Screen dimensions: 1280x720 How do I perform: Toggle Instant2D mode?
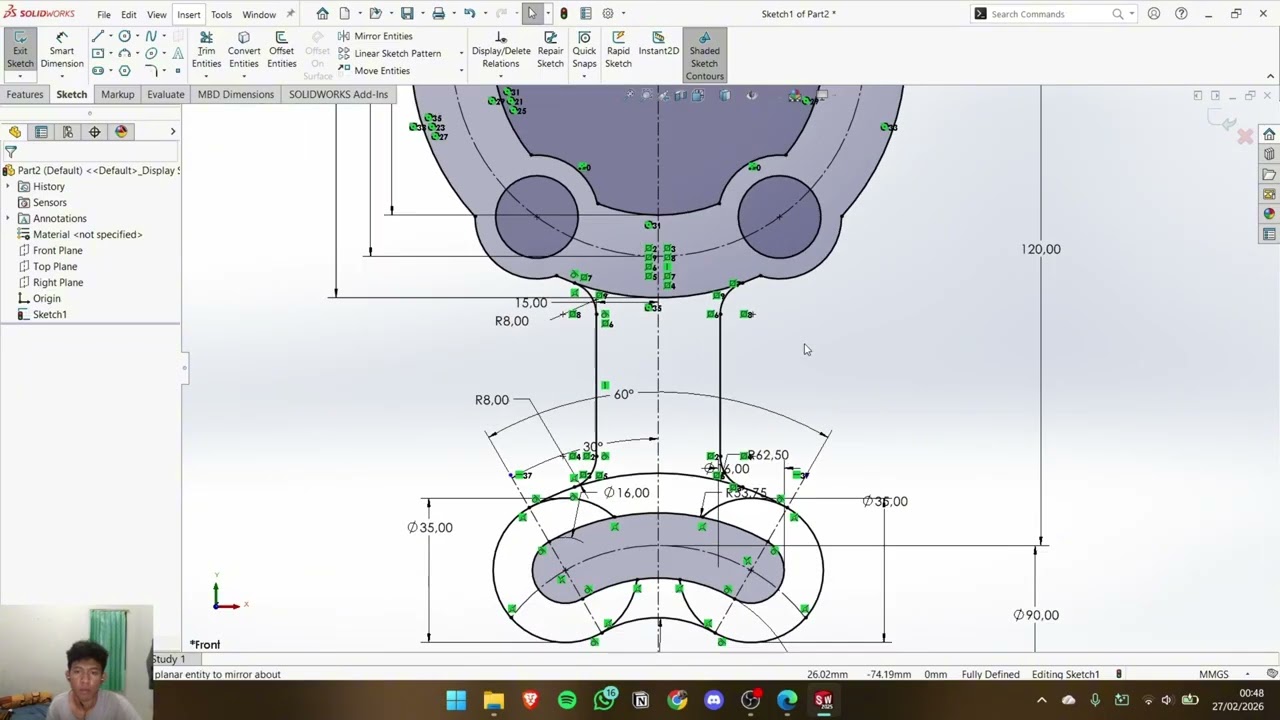click(x=658, y=44)
